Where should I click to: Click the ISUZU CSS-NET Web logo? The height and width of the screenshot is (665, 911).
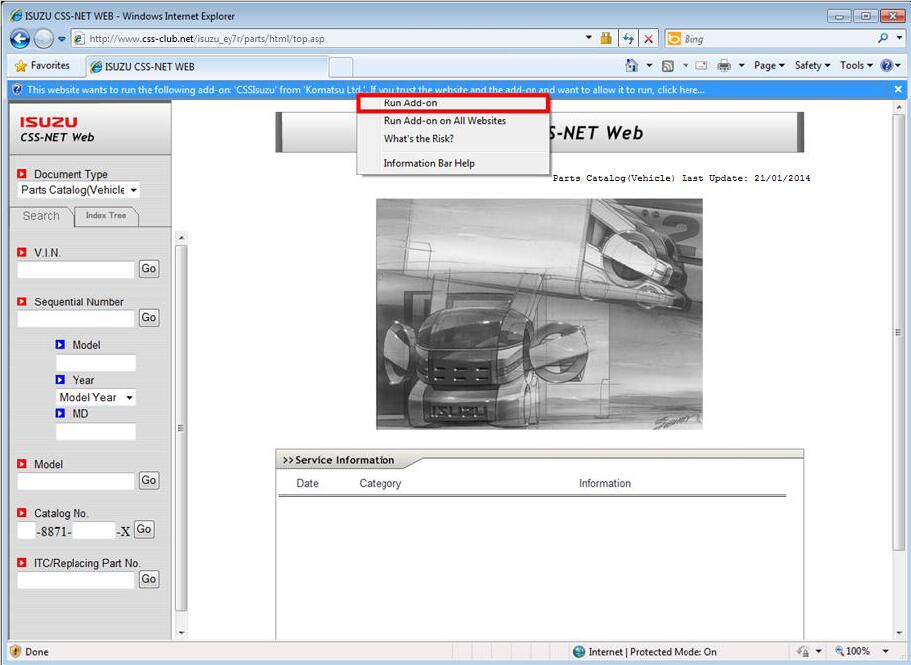click(57, 129)
